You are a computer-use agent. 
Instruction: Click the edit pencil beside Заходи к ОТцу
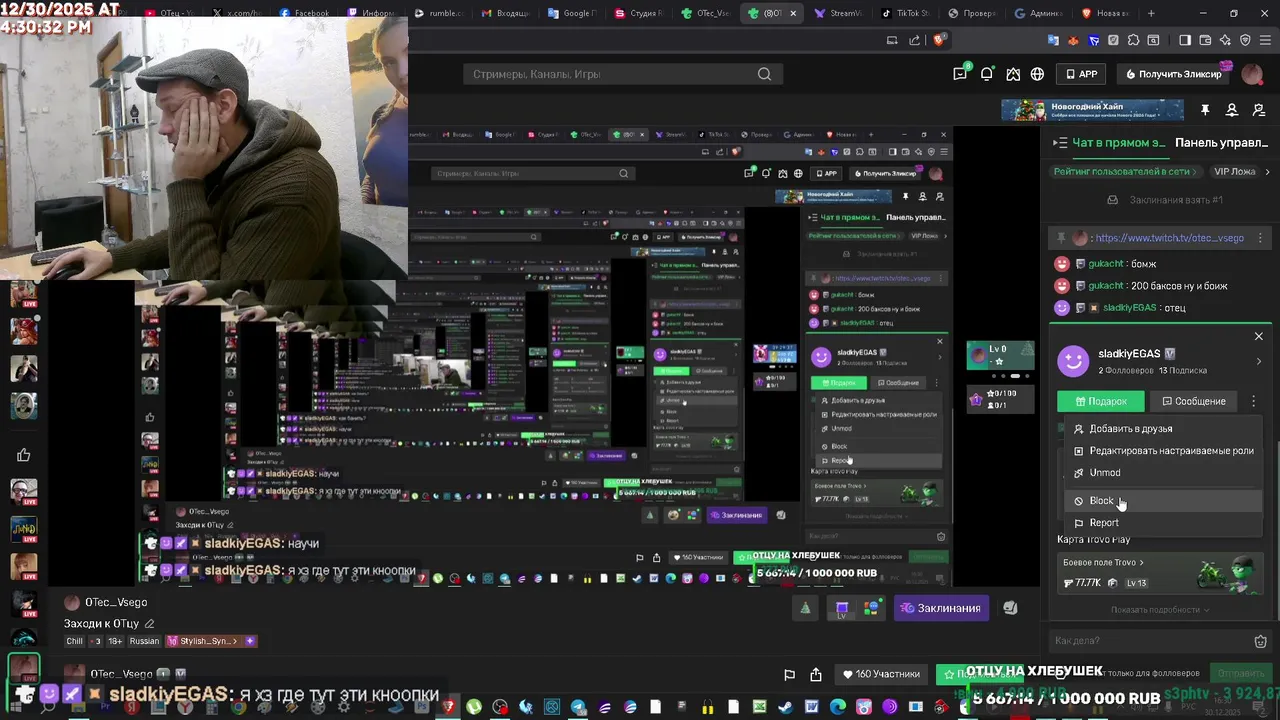click(x=149, y=624)
